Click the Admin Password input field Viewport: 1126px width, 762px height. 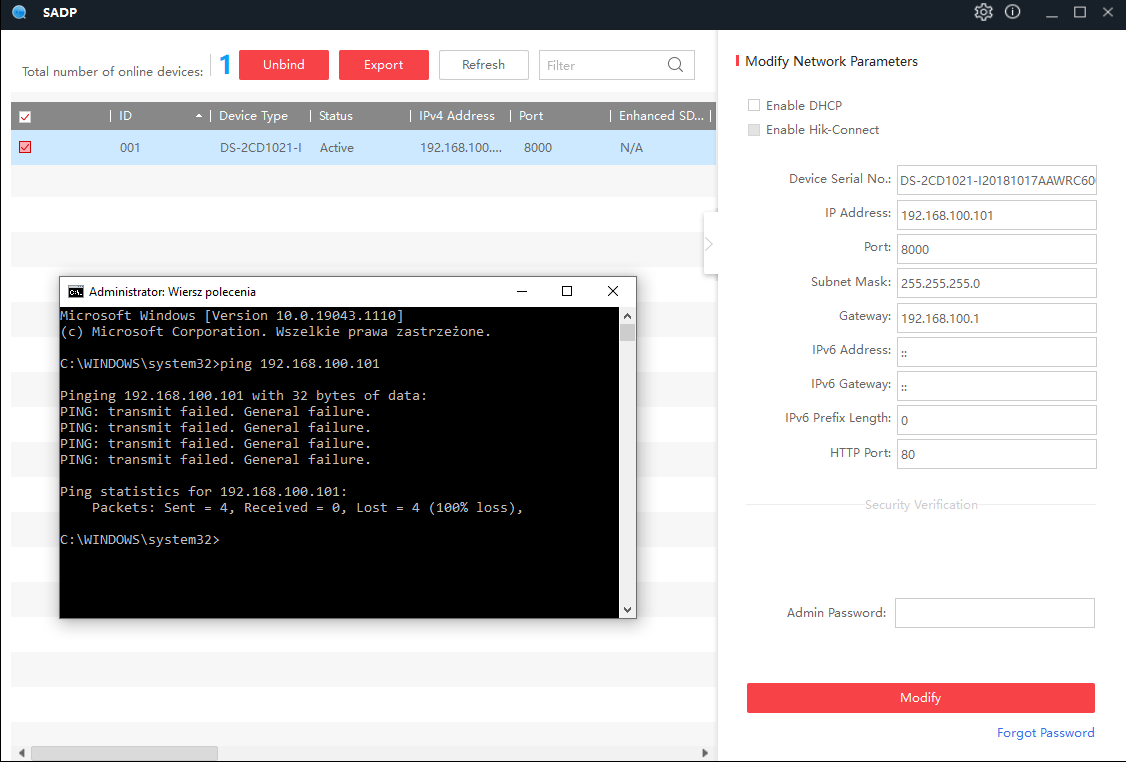pyautogui.click(x=994, y=612)
